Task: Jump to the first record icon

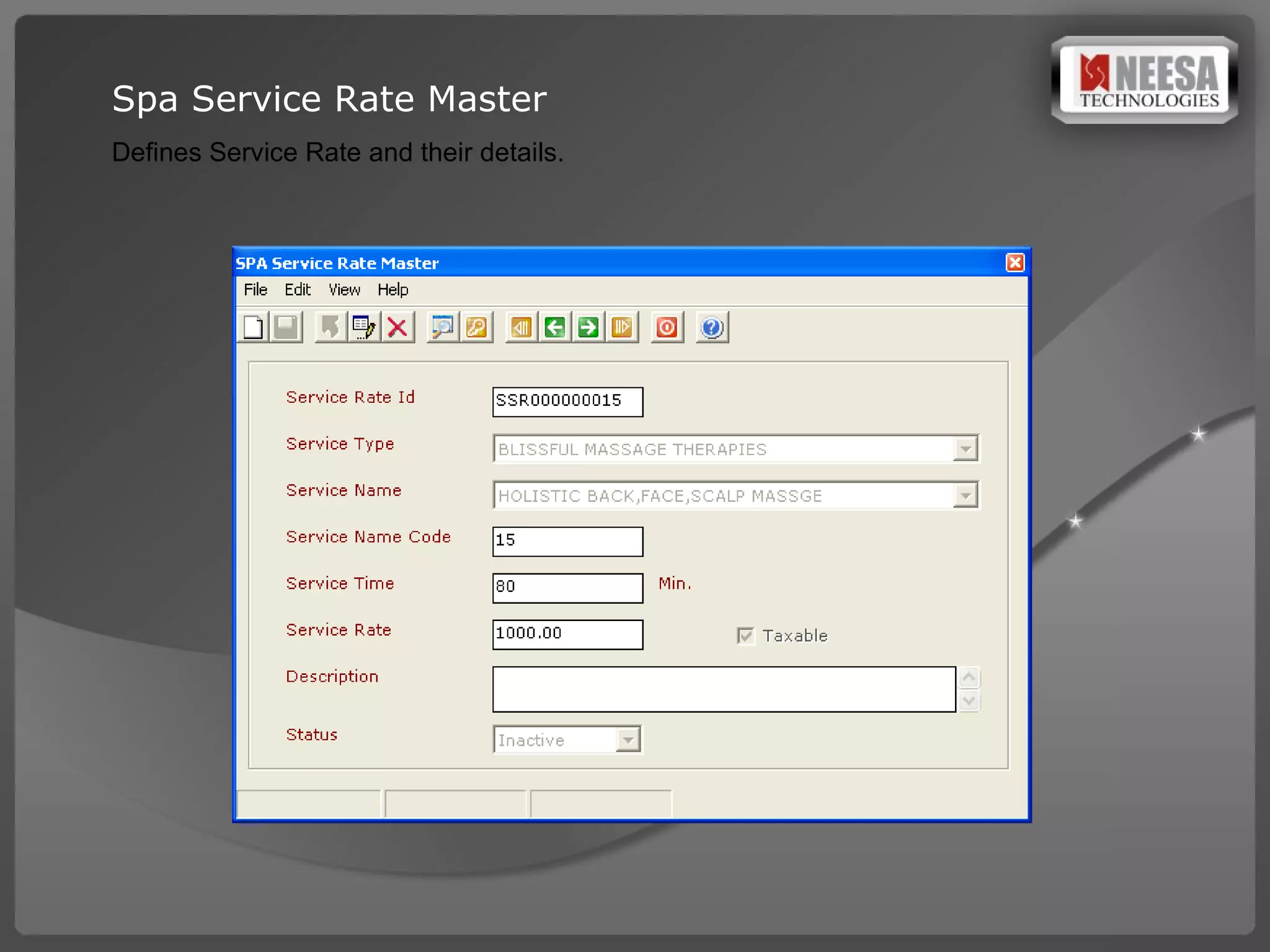Action: [522, 327]
